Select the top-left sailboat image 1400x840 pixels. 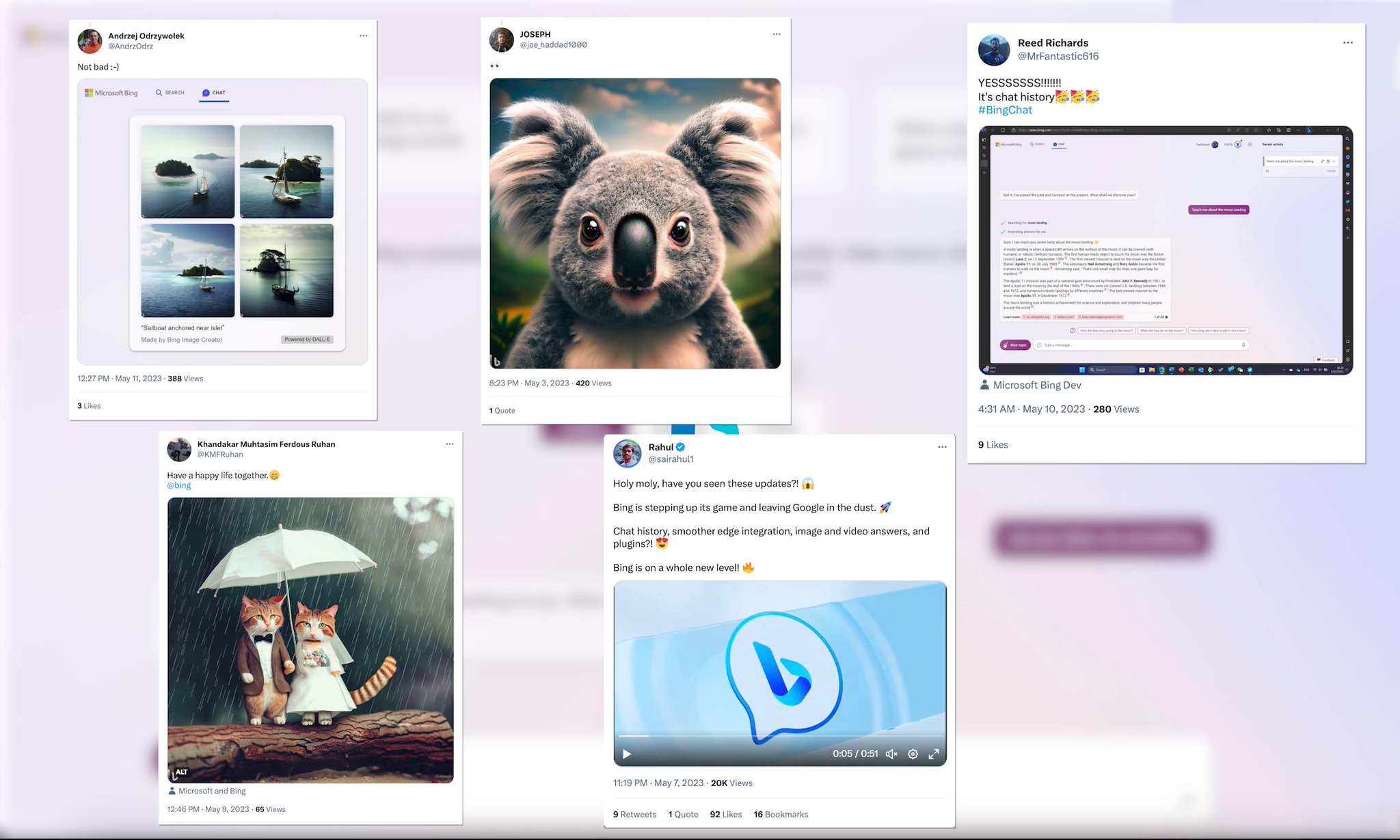click(x=188, y=172)
